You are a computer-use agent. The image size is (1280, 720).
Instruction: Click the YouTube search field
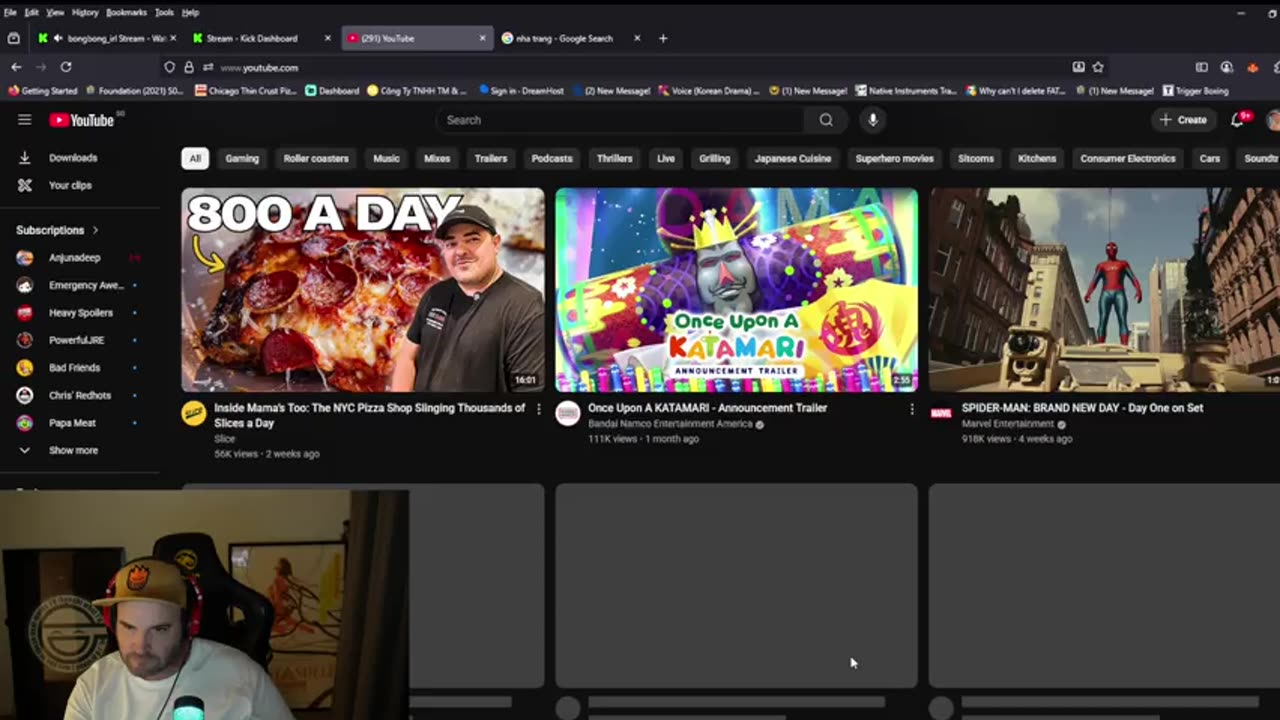620,120
